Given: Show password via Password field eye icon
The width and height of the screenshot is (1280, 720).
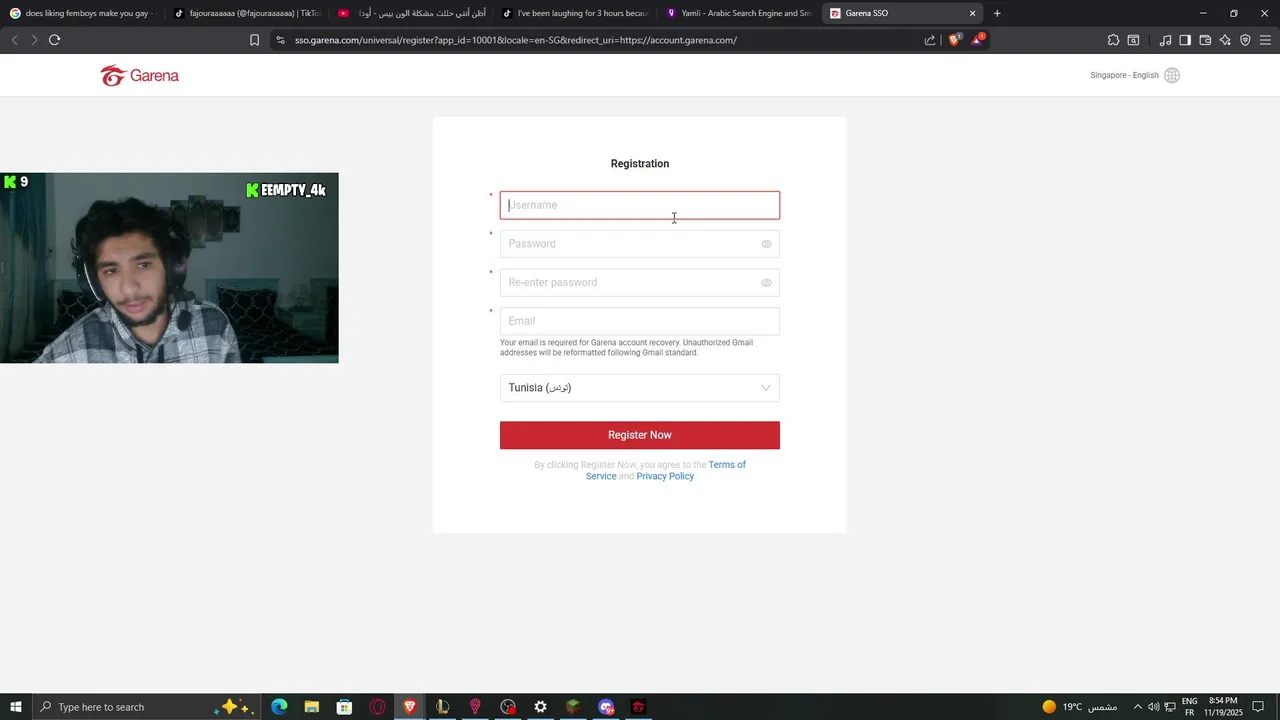Looking at the screenshot, I should [766, 244].
